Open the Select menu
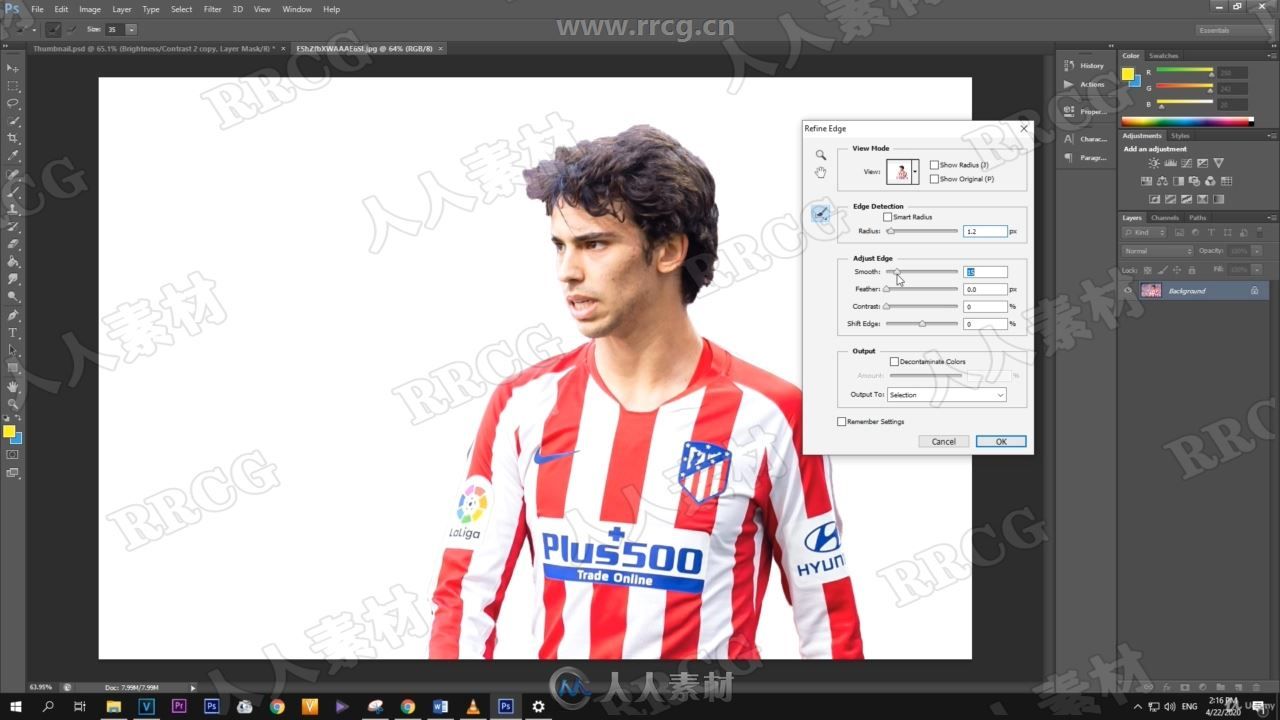Viewport: 1280px width, 720px height. [181, 9]
